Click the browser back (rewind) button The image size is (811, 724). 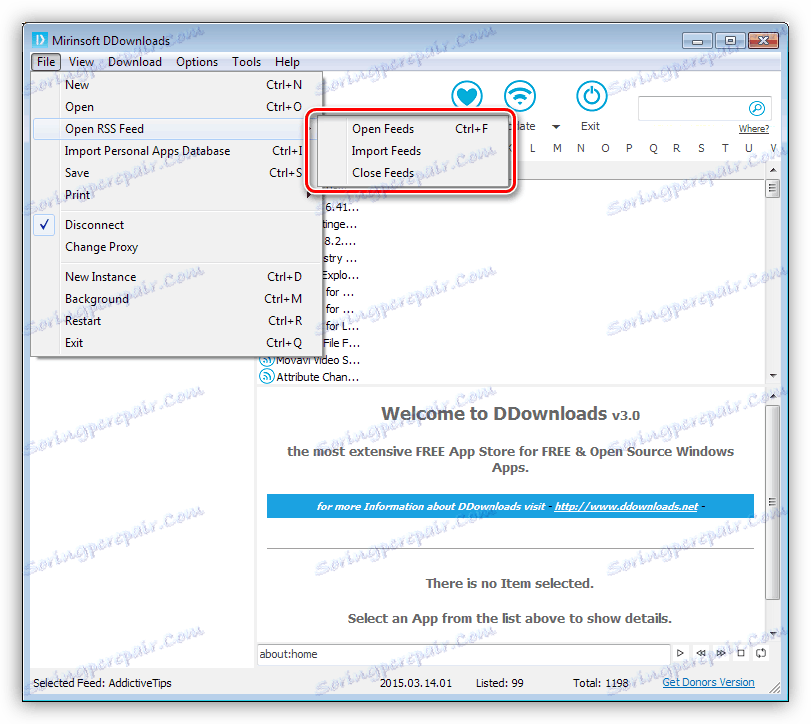(x=701, y=653)
